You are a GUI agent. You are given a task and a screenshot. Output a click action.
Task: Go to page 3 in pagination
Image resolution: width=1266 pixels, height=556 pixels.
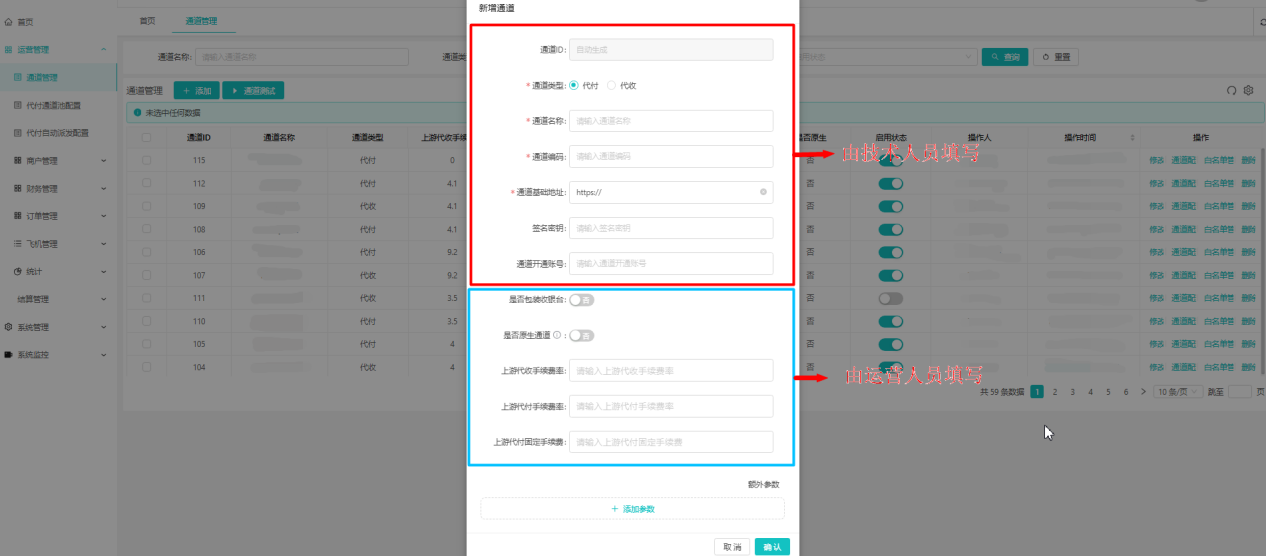pyautogui.click(x=1072, y=392)
